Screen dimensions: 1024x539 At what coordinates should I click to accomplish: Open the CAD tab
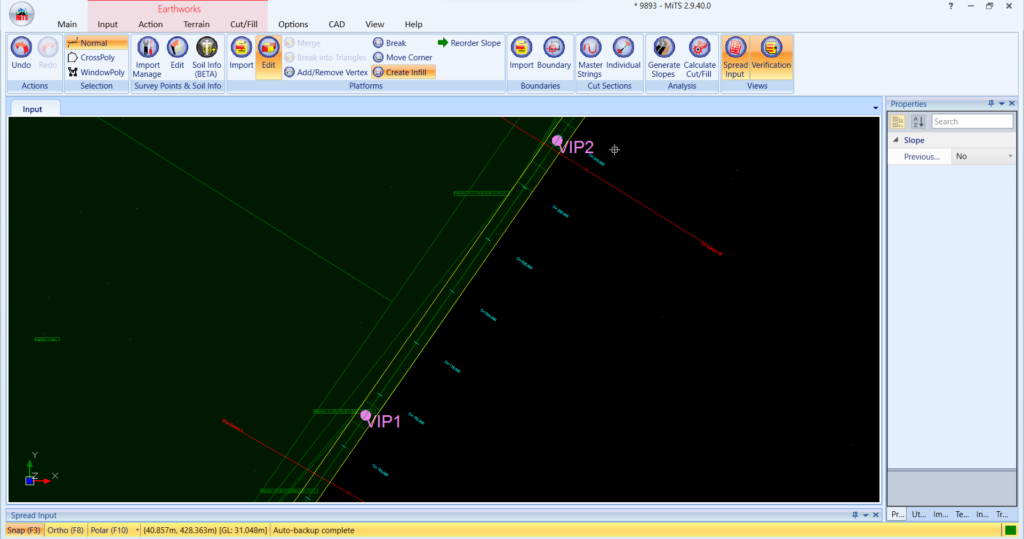click(x=337, y=24)
